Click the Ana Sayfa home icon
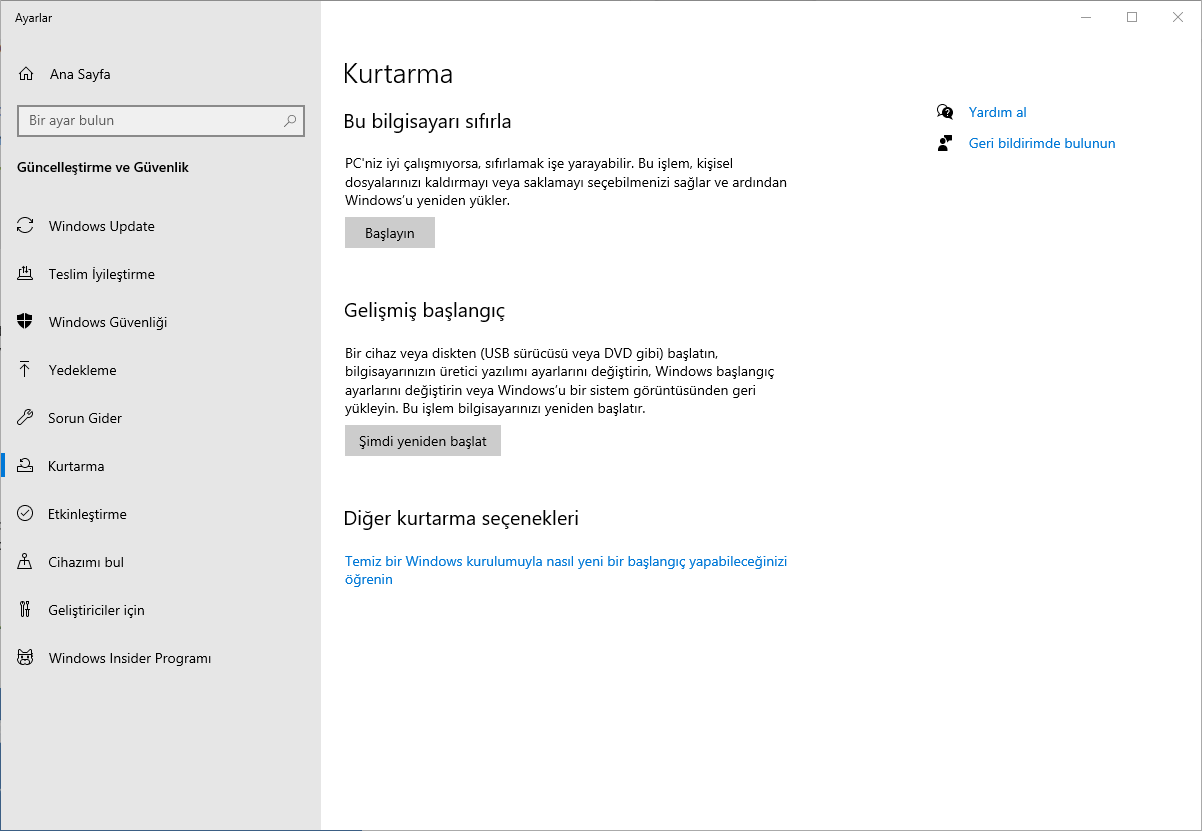 click(26, 74)
